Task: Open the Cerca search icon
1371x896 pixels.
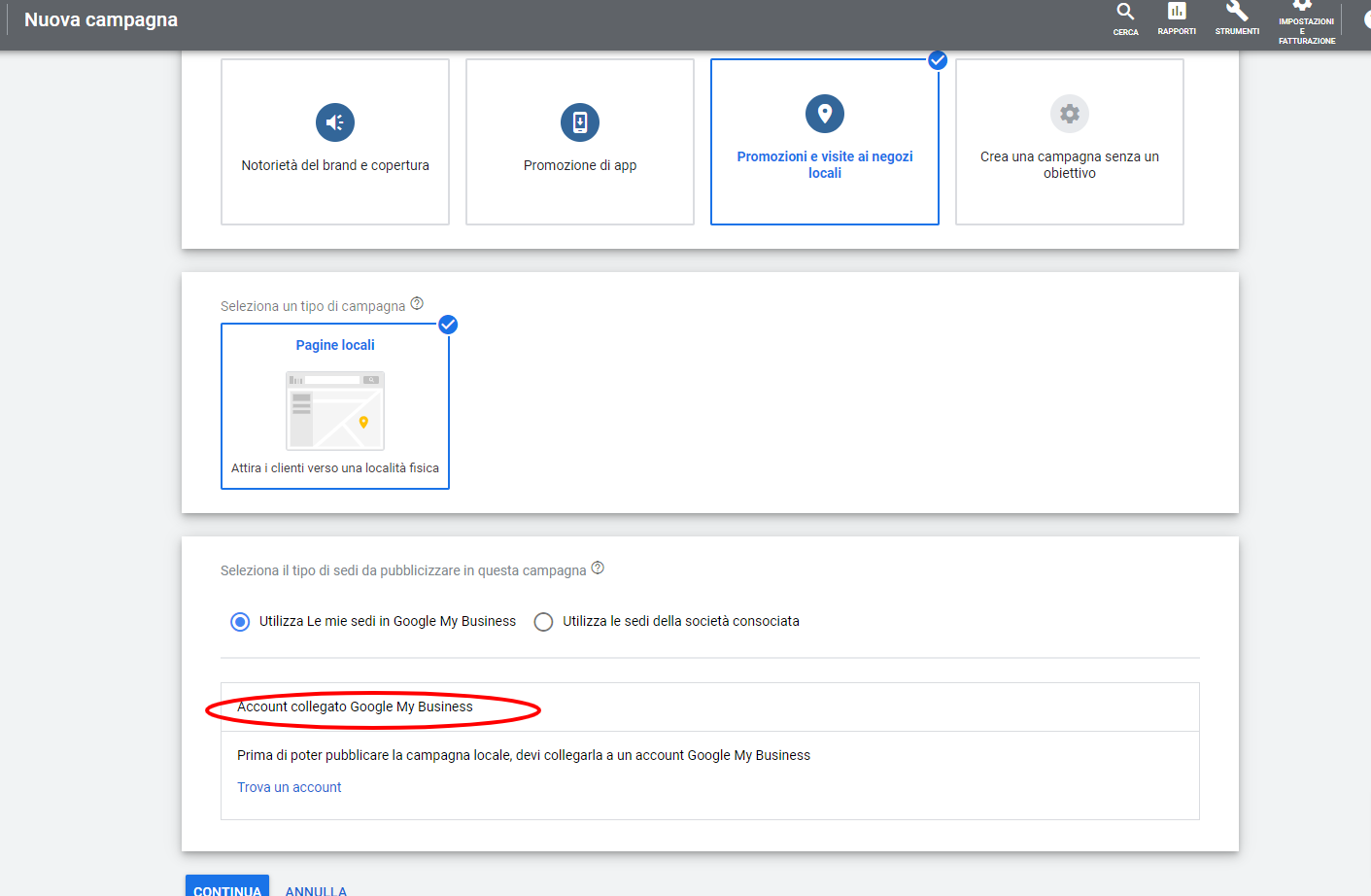Action: point(1125,13)
